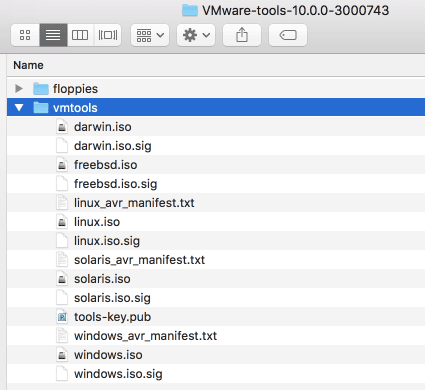Click the linux_avr_manifest.txt document icon
425x390 pixels.
(x=62, y=203)
